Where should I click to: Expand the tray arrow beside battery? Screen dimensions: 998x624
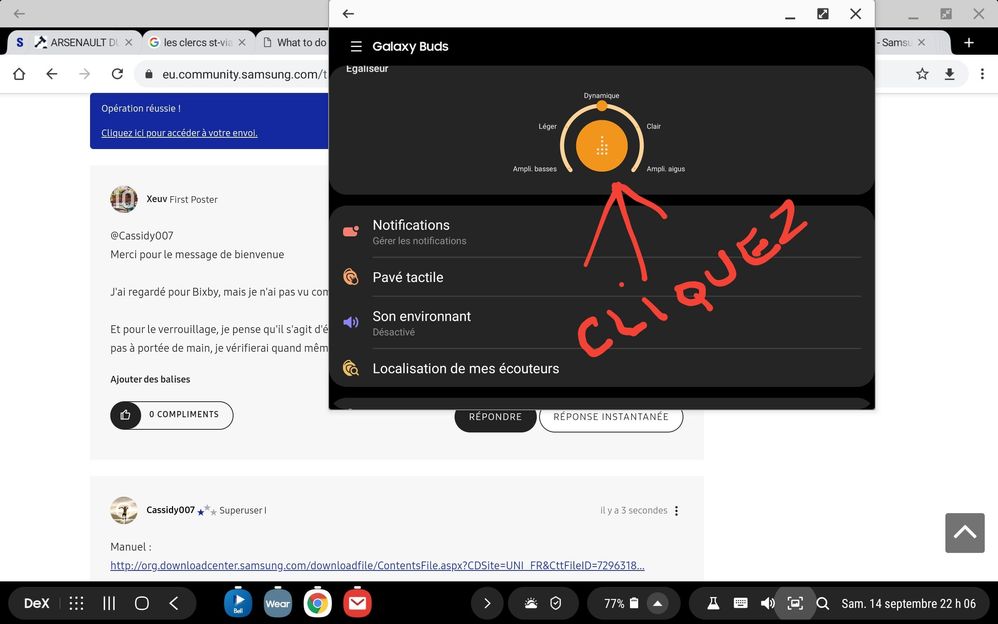coord(657,604)
